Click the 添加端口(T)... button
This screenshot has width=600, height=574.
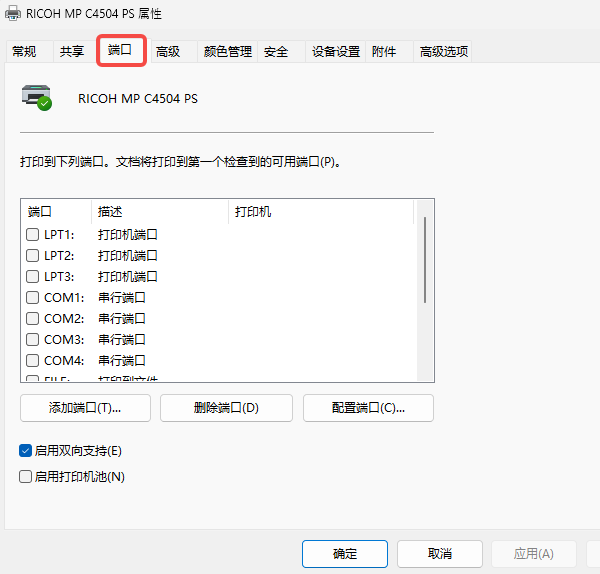coord(85,408)
